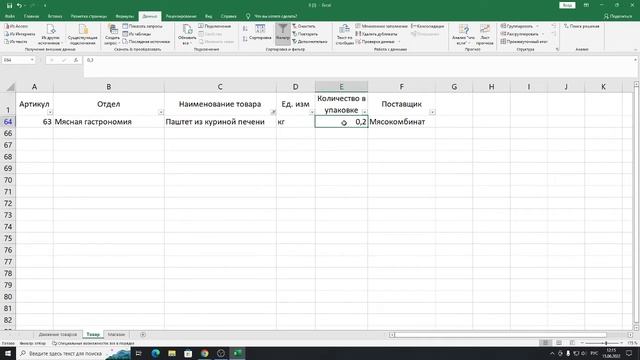
Task: Click Recent Sources (Последние источники)
Action: (146, 42)
